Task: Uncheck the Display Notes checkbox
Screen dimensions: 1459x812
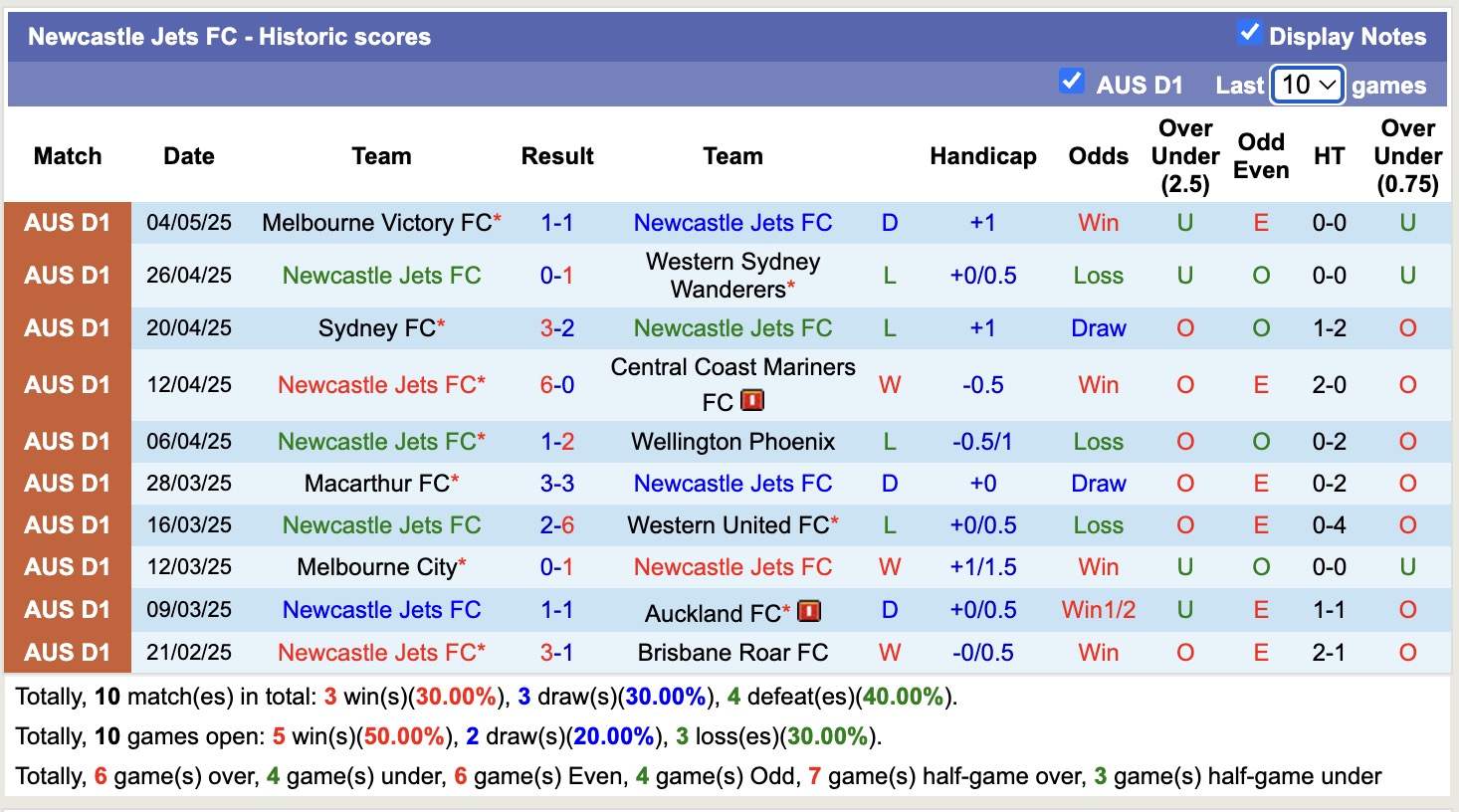Action: tap(1248, 32)
